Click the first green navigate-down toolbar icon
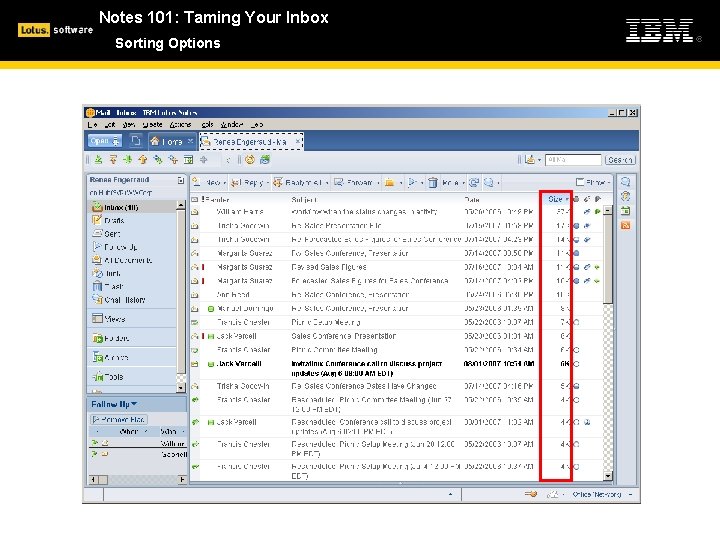Viewport: 720px width, 540px height. tap(98, 160)
